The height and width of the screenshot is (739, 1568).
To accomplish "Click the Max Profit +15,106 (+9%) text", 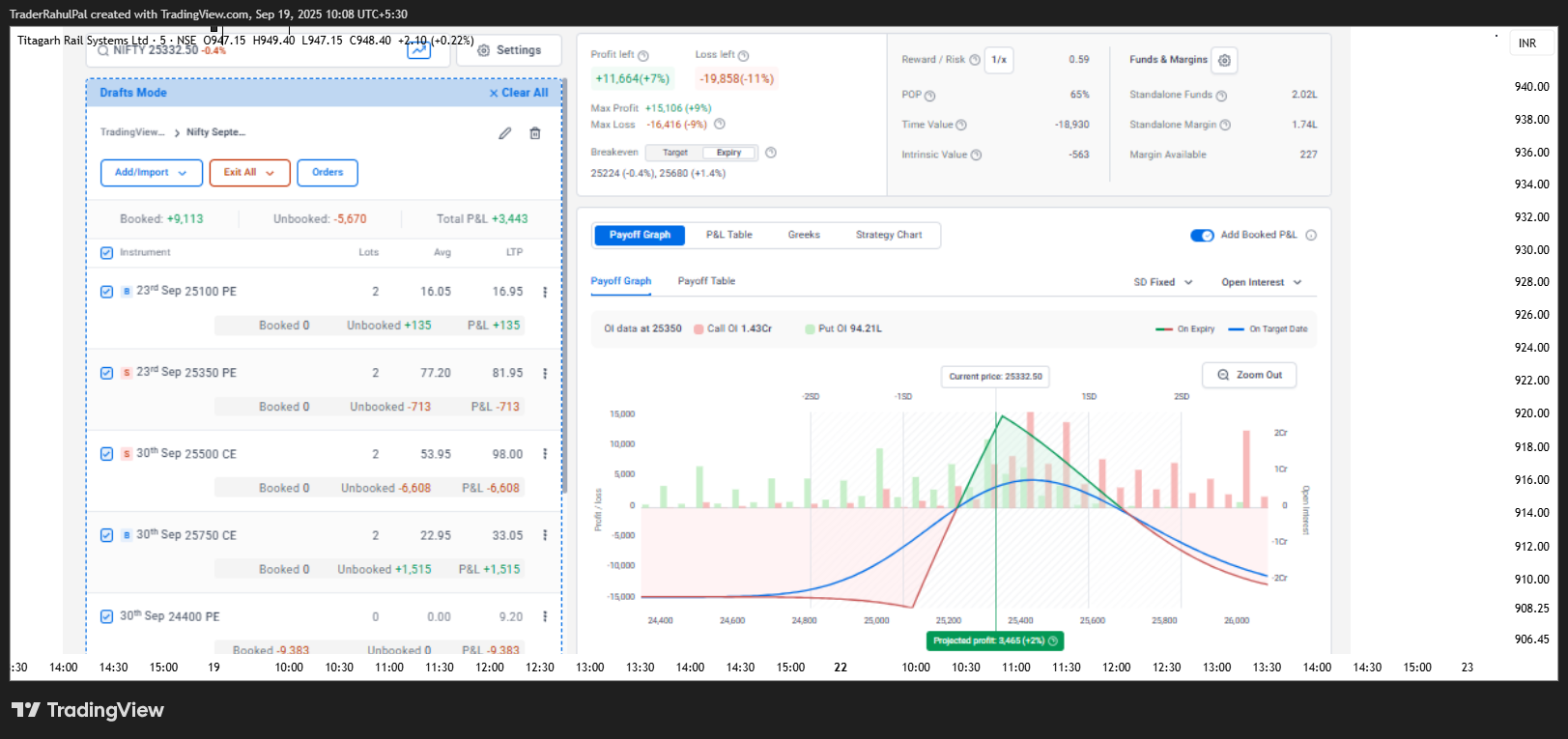I will tap(651, 108).
